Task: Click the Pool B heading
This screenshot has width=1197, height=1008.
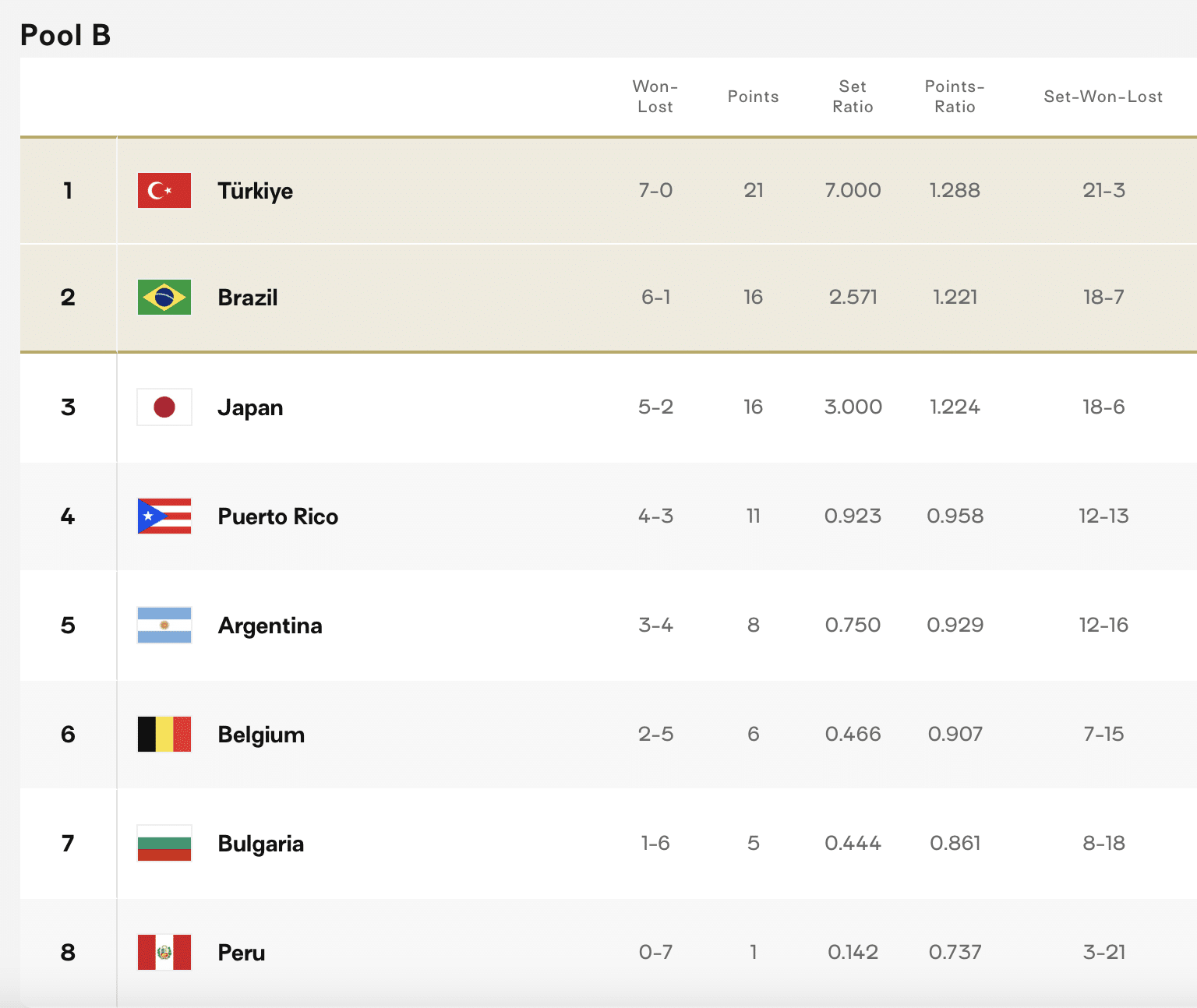Action: click(x=65, y=35)
